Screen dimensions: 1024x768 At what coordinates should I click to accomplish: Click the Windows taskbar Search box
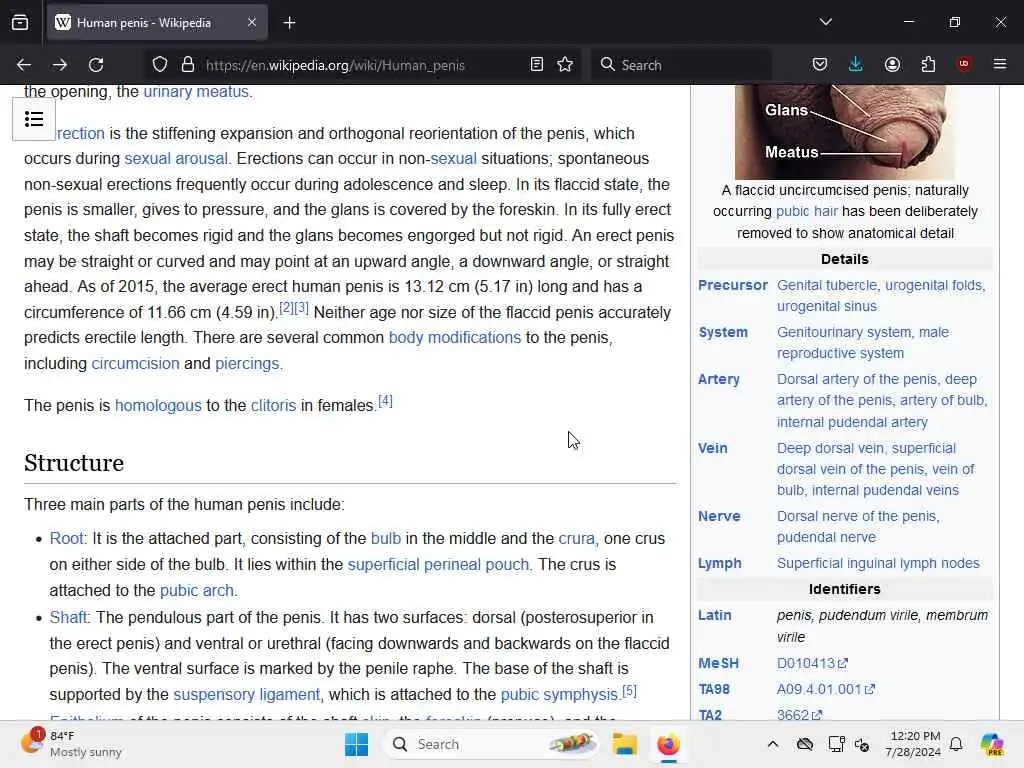(x=492, y=744)
